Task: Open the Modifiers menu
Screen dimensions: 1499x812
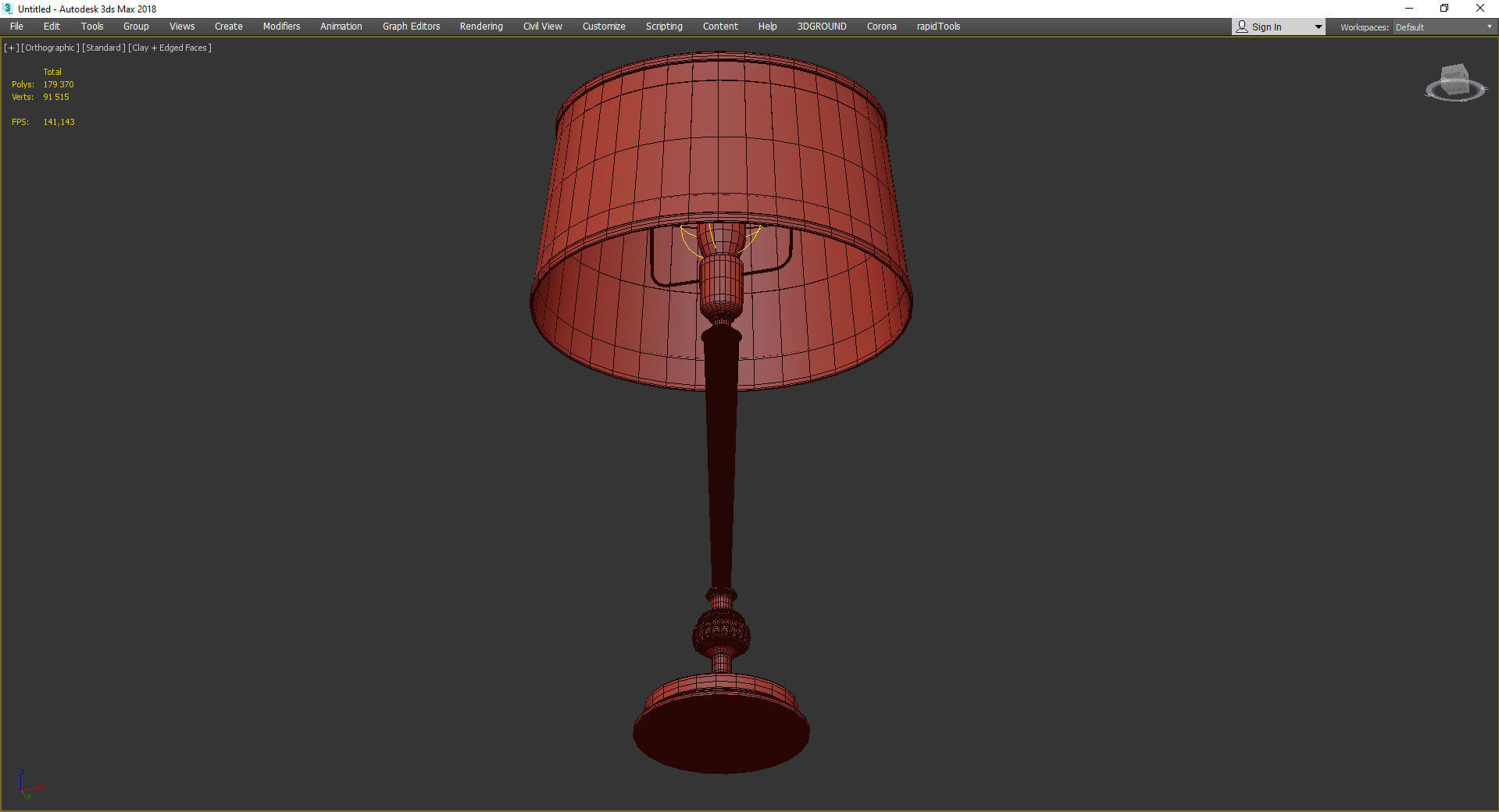Action: click(x=281, y=27)
